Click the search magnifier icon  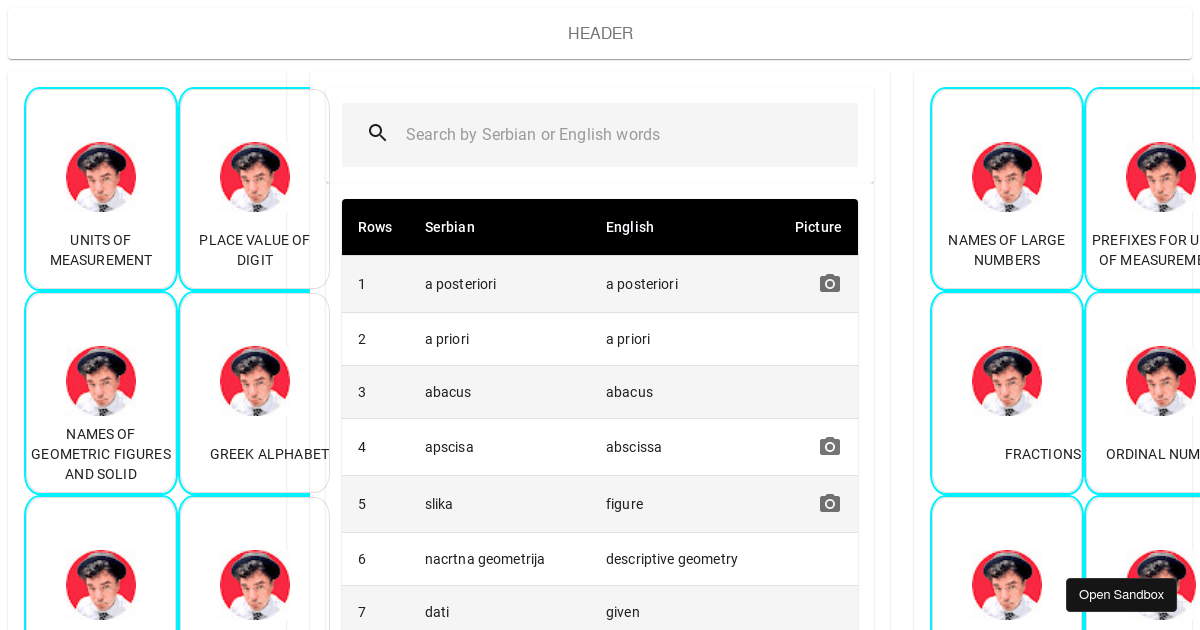pos(377,134)
